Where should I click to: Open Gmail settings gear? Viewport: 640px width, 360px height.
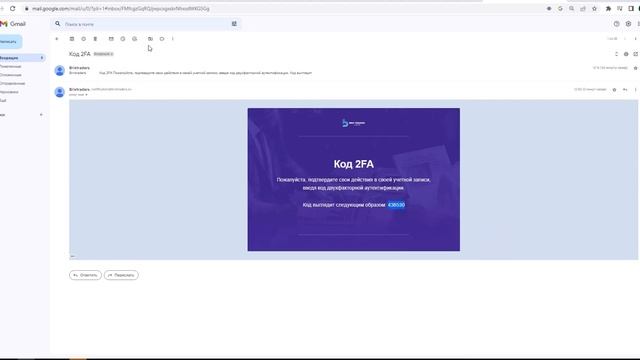click(x=628, y=24)
